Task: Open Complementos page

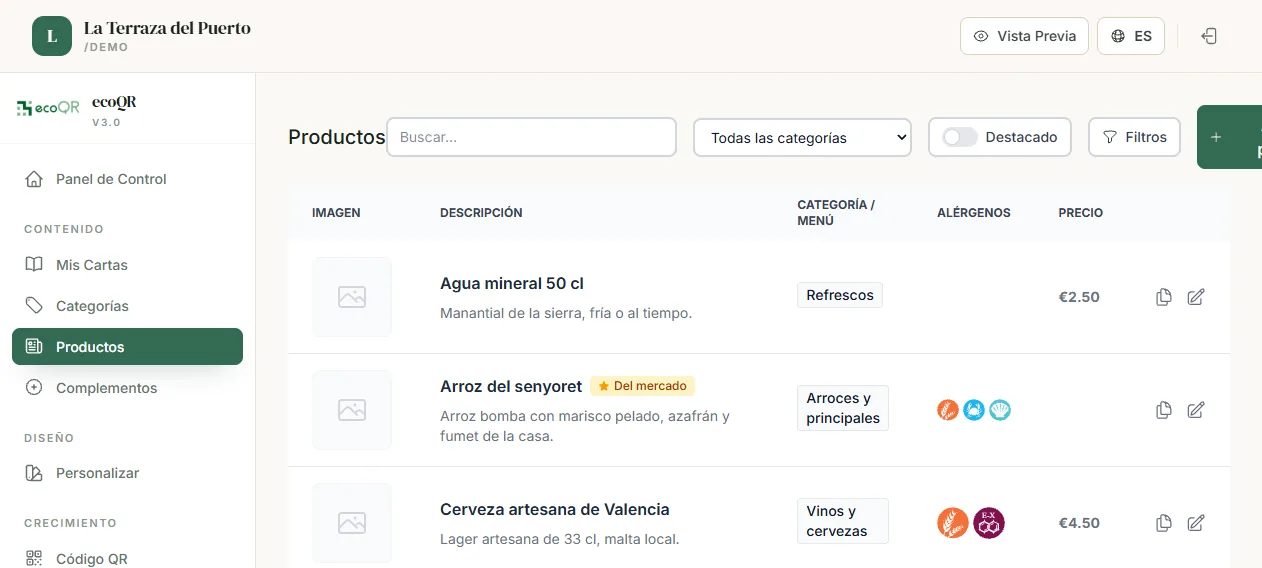Action: pos(127,388)
